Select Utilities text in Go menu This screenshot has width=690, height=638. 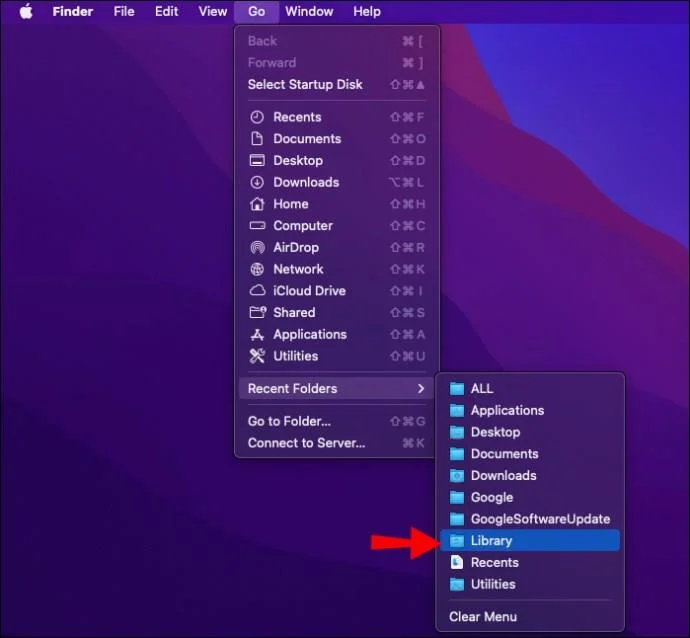tap(295, 356)
